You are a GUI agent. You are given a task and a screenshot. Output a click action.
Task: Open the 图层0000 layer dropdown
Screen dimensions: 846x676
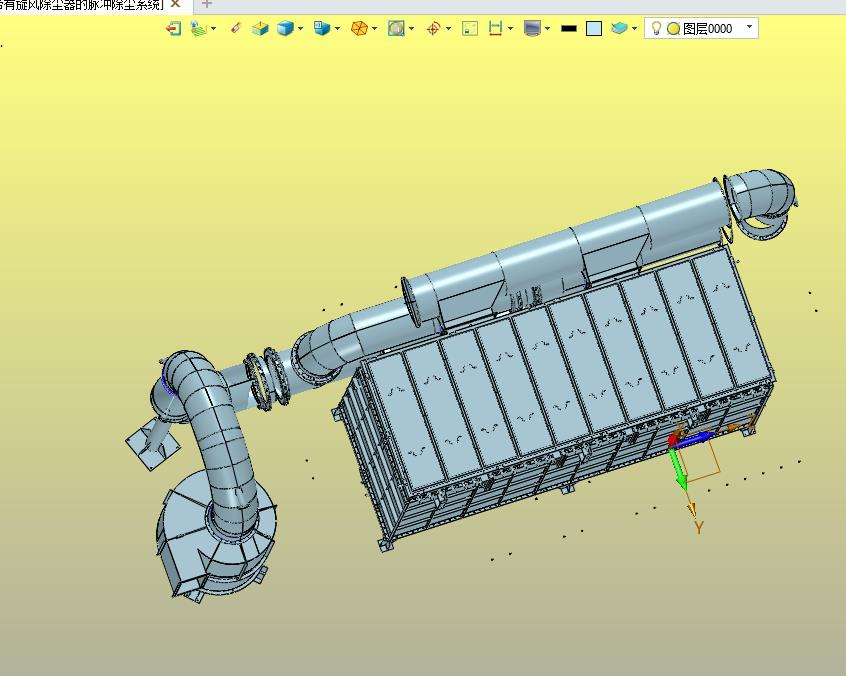tap(750, 28)
